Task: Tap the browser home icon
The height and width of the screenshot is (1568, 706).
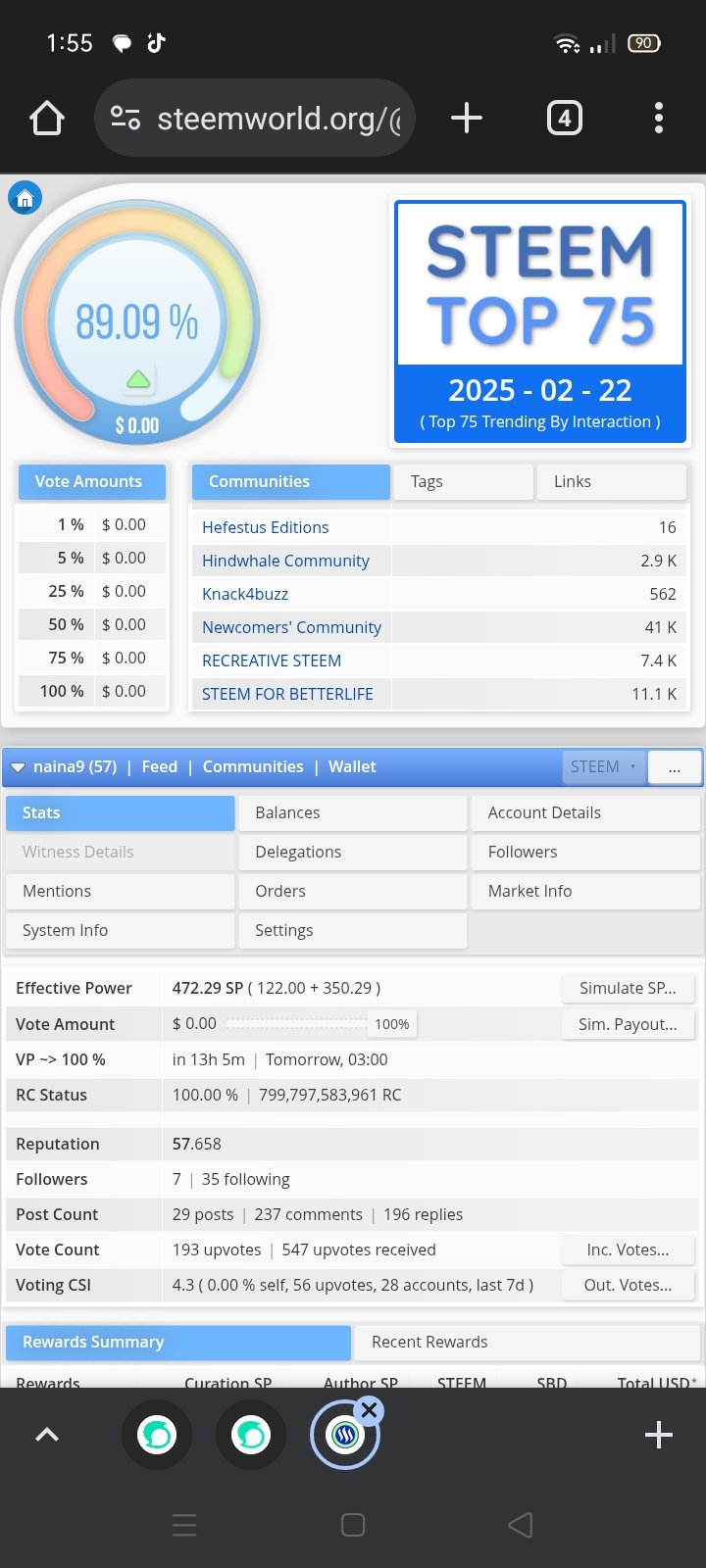Action: pos(47,119)
